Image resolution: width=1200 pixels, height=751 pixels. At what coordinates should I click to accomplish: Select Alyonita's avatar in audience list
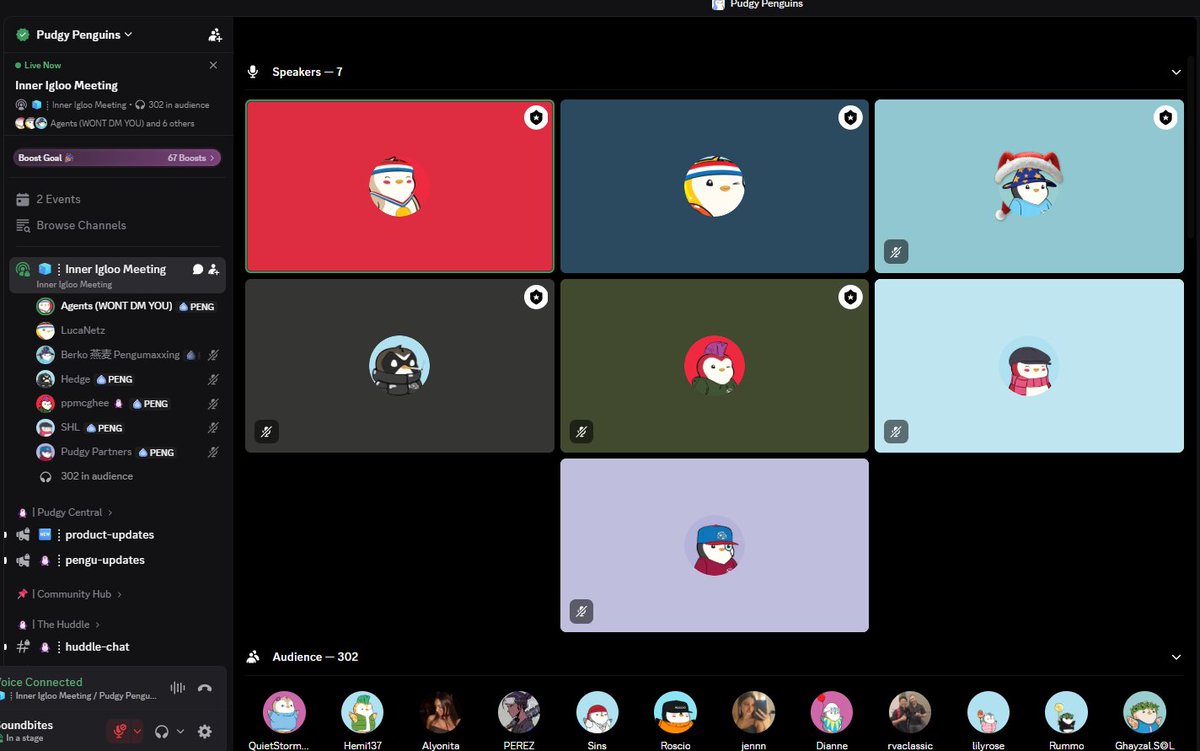[x=441, y=712]
